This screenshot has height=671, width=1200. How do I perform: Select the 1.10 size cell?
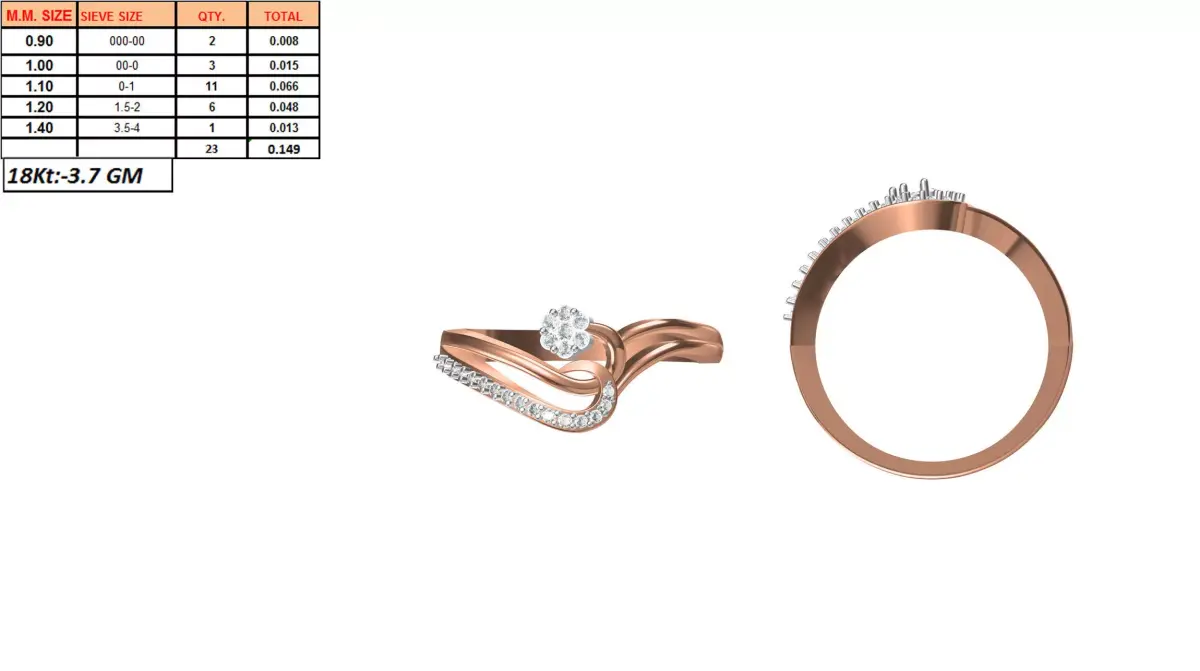tap(38, 86)
